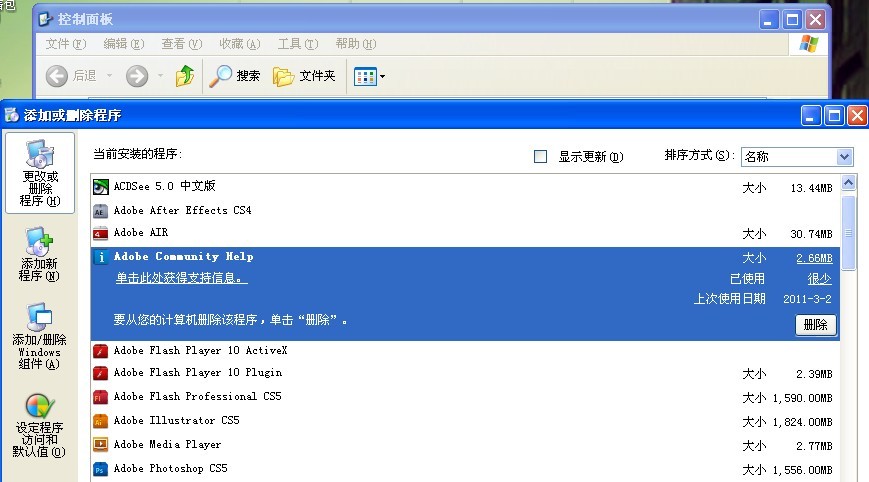This screenshot has width=869, height=482.
Task: Open the 文件 menu in 控制面板
Action: [x=66, y=44]
